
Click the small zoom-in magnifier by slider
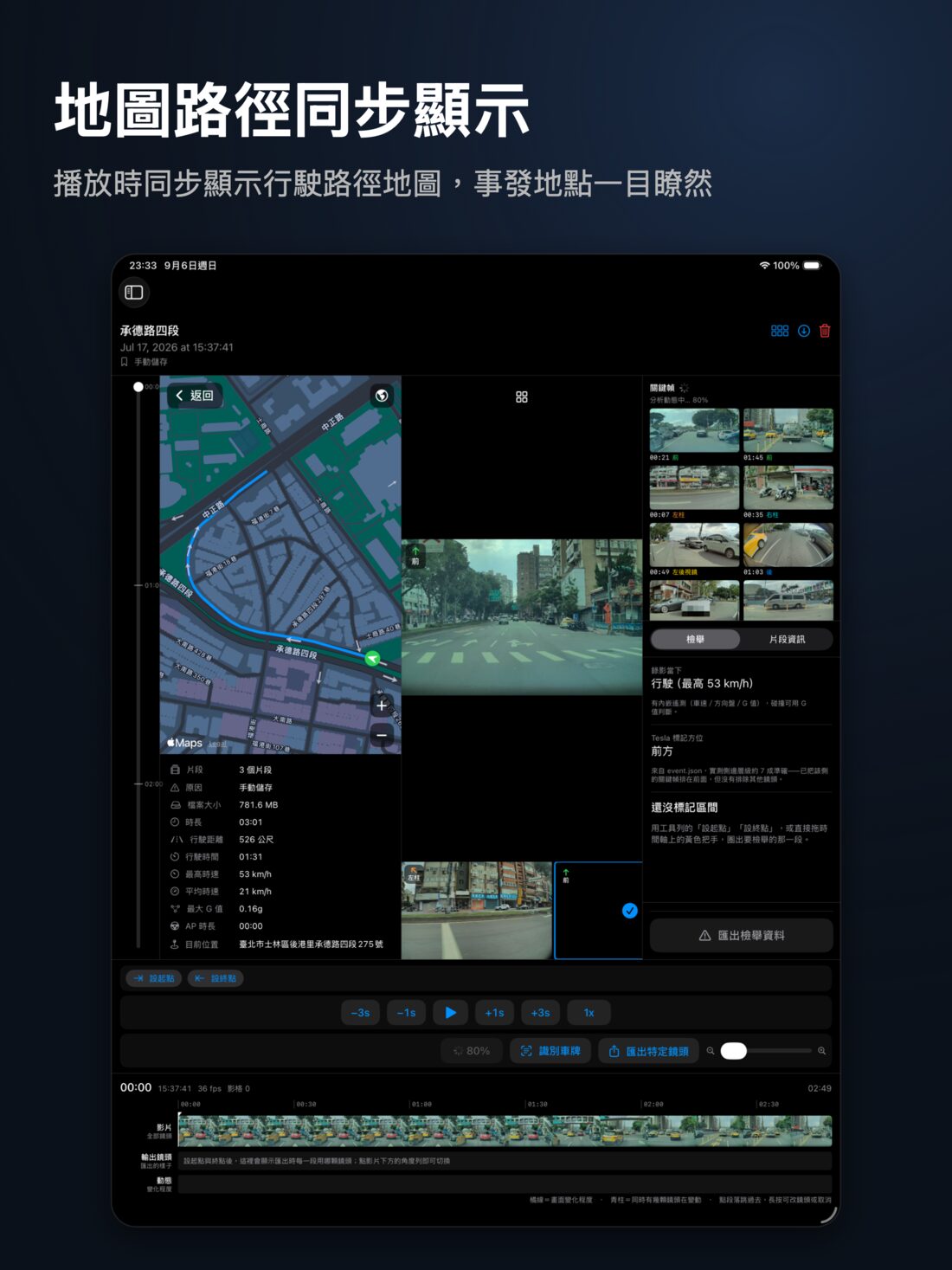point(821,1051)
